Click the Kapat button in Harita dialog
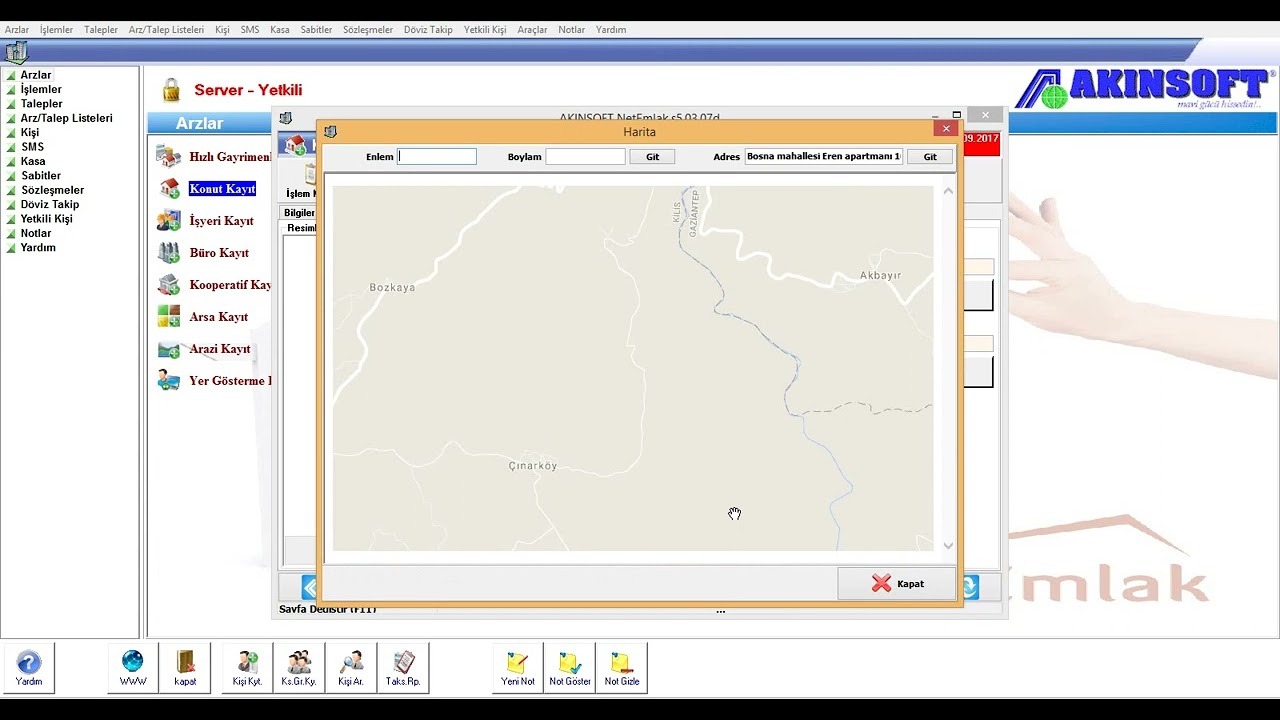Image resolution: width=1280 pixels, height=720 pixels. click(896, 583)
